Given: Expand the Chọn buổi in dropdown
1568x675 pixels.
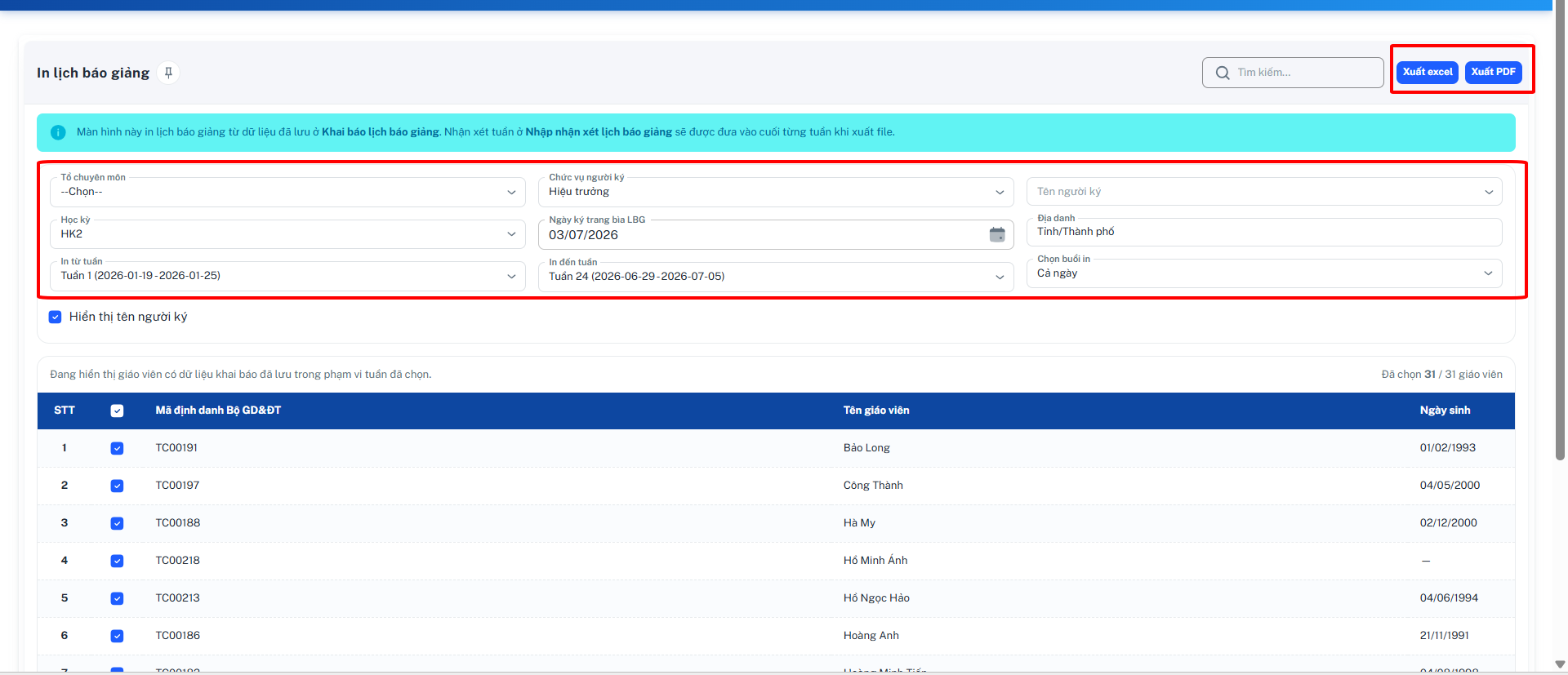Looking at the screenshot, I should click(x=1264, y=273).
